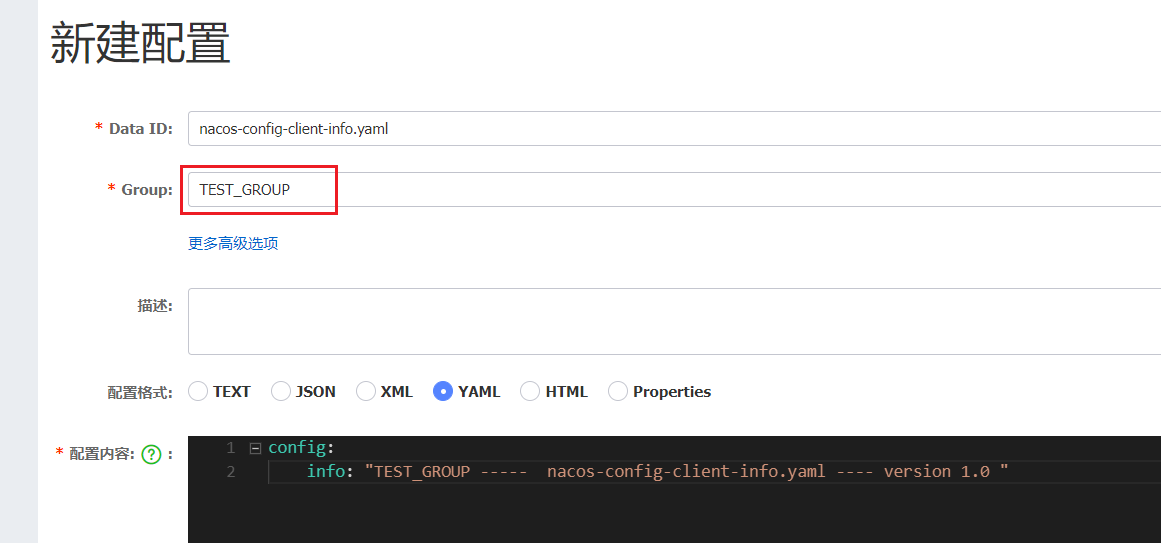Click line number 2 in the editor gutter
Viewport: 1161px width, 543px height.
(230, 471)
